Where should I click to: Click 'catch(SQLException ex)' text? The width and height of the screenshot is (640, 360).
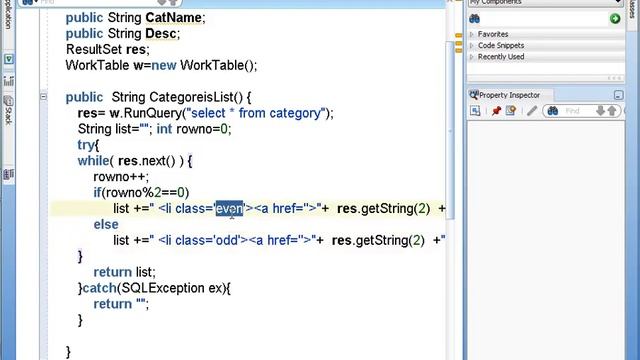pyautogui.click(x=154, y=288)
